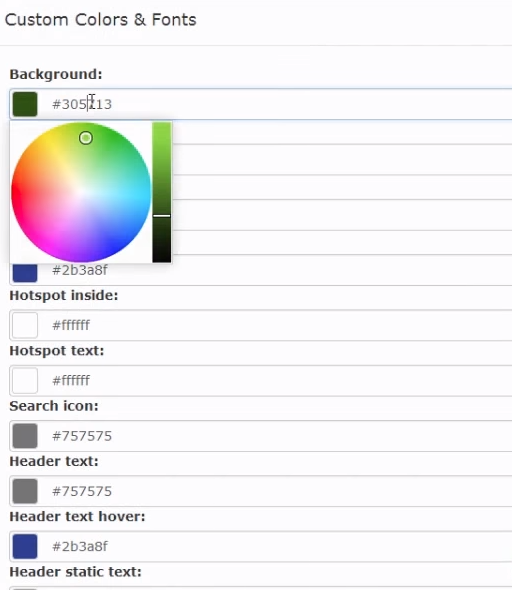
Task: Click the Header text hover hex field
Action: click(261, 546)
